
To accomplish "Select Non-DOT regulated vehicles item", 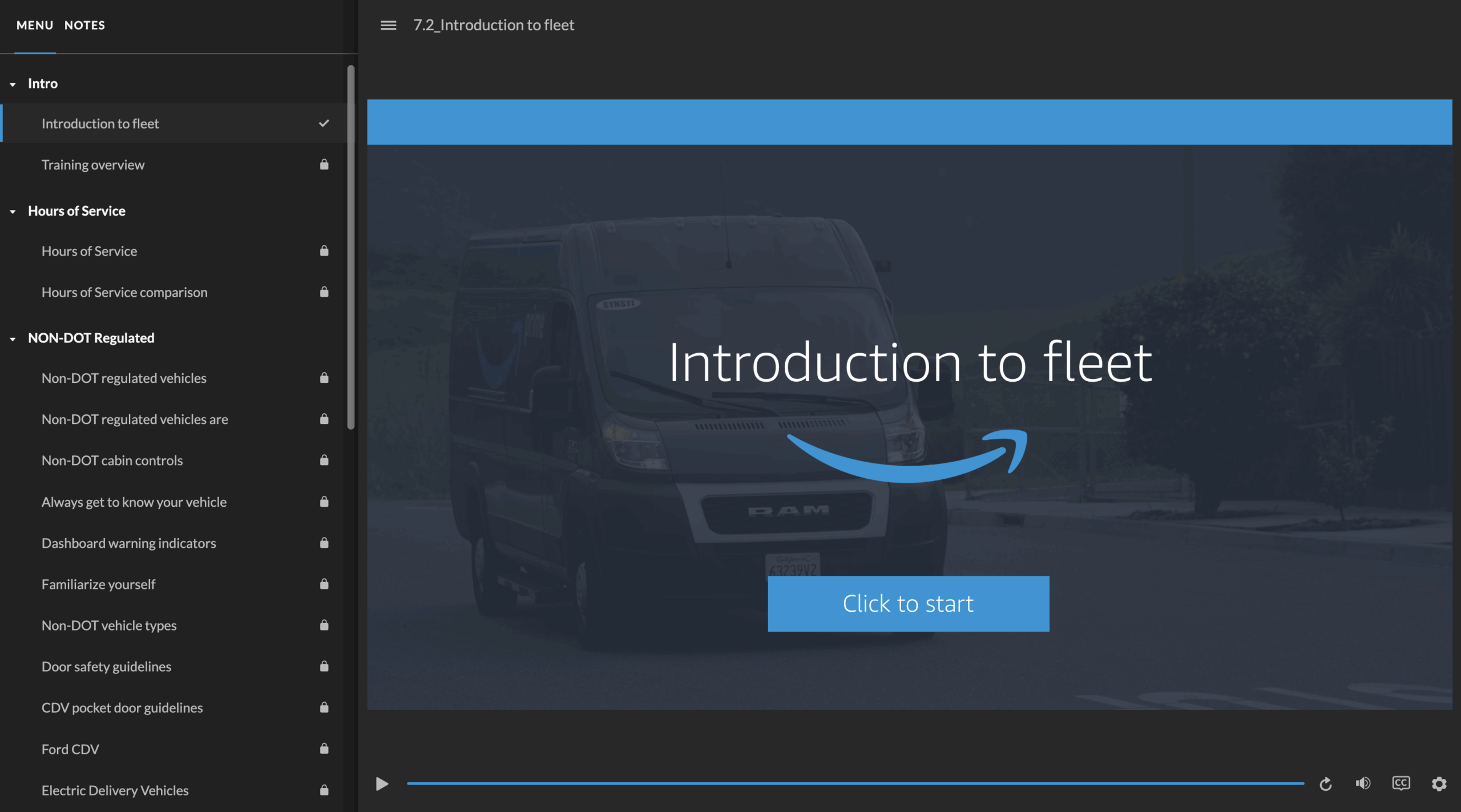I will 173,378.
